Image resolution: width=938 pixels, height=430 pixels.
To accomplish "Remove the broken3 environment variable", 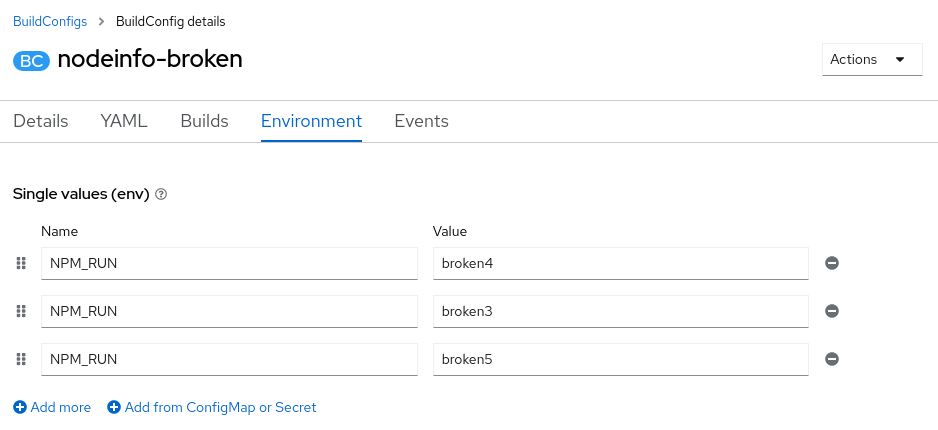I will [x=831, y=311].
